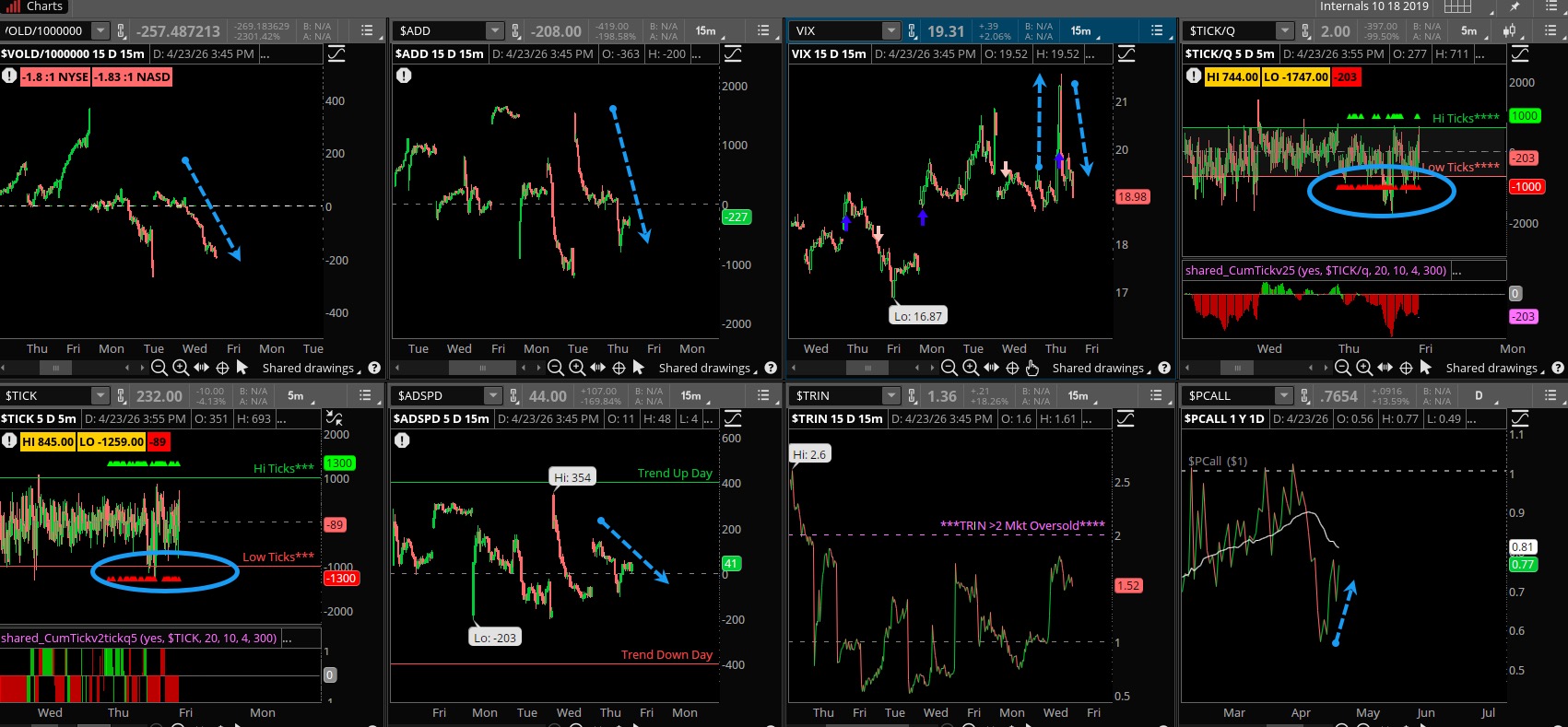Open chart style icon in $TICK/Q header

[x=1510, y=31]
